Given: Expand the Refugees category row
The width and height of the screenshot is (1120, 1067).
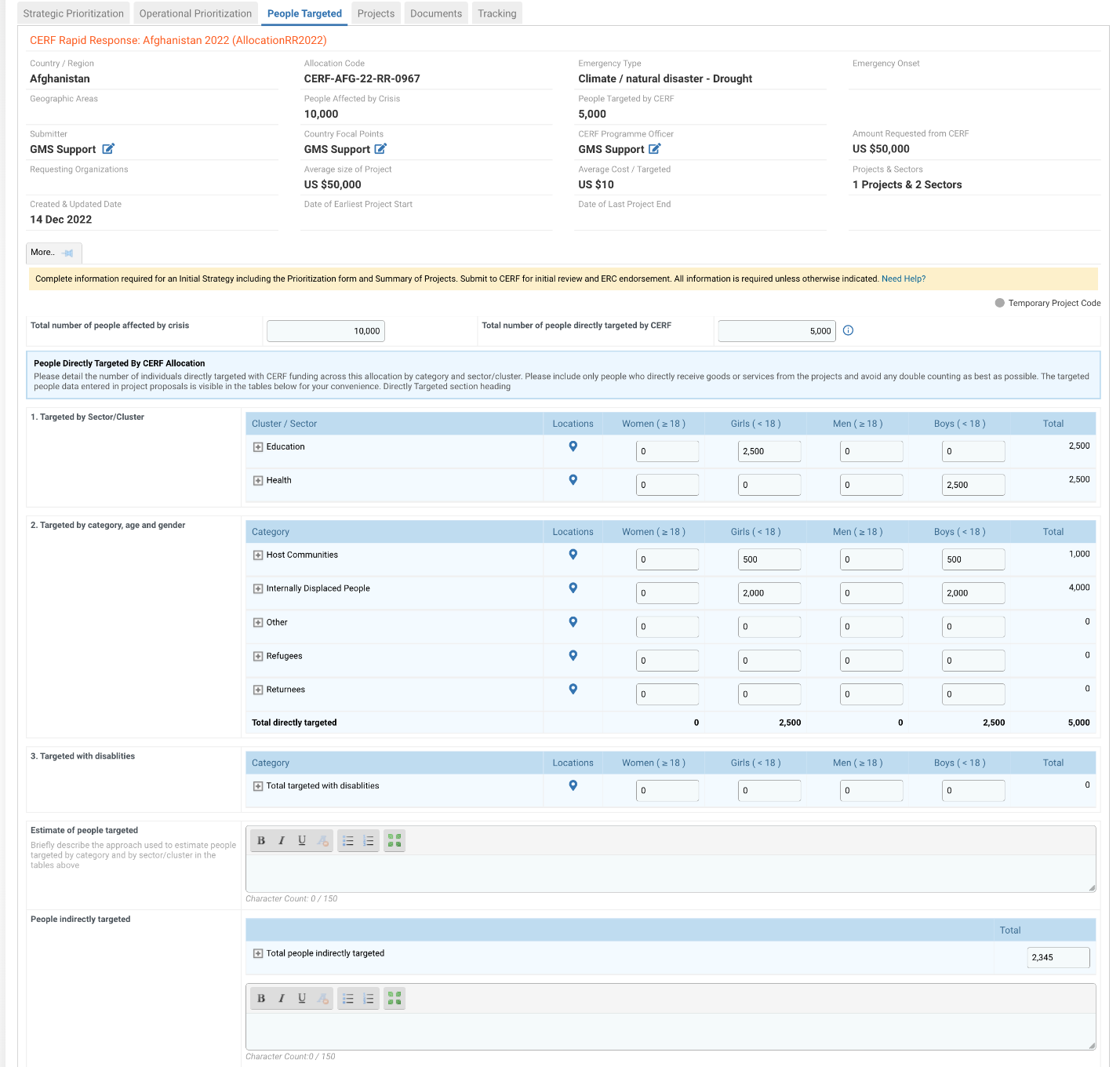Looking at the screenshot, I should coord(258,657).
